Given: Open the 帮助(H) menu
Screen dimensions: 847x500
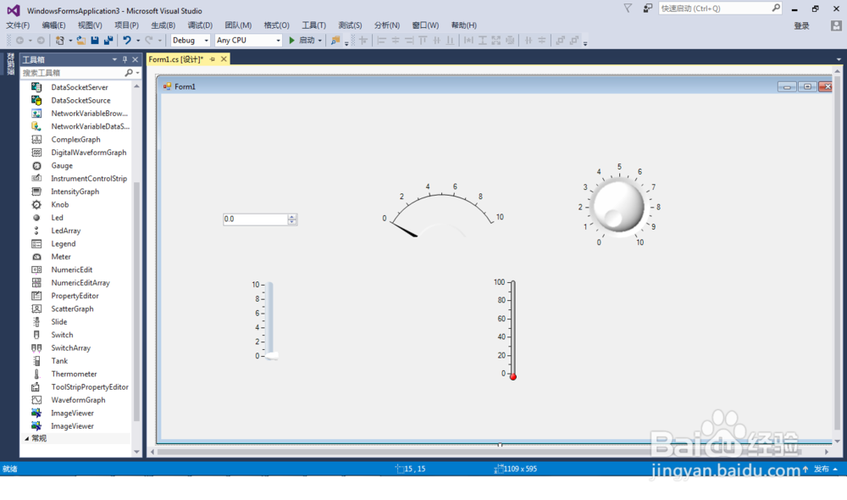Looking at the screenshot, I should [x=464, y=25].
